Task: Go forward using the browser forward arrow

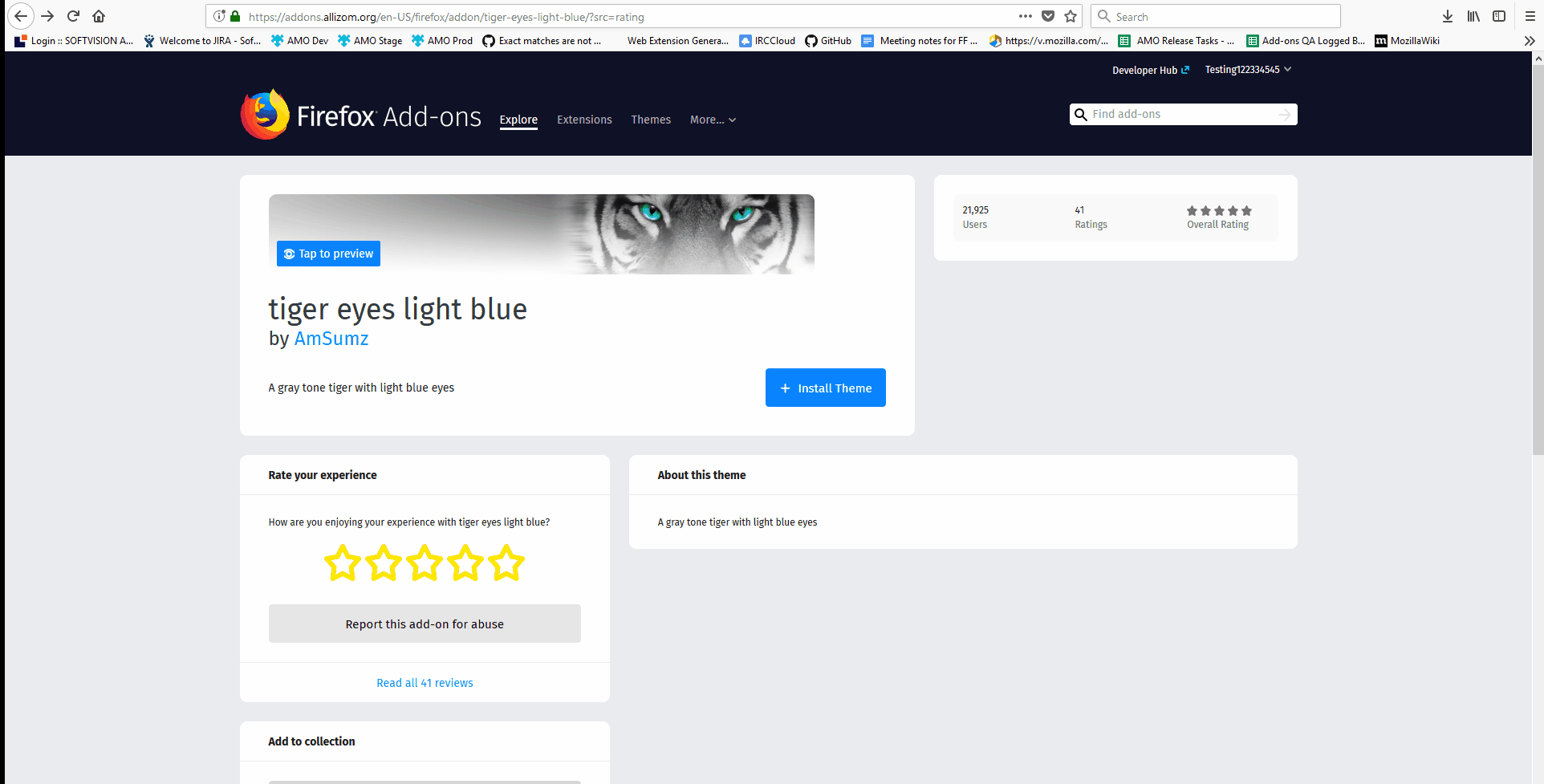Action: coord(47,16)
